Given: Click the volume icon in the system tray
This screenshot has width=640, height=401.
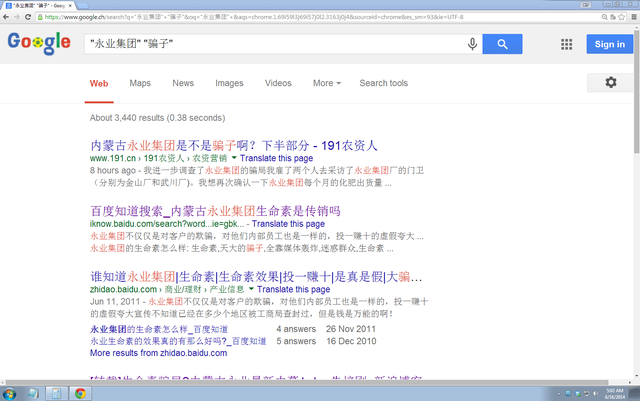Looking at the screenshot, I should [x=596, y=394].
